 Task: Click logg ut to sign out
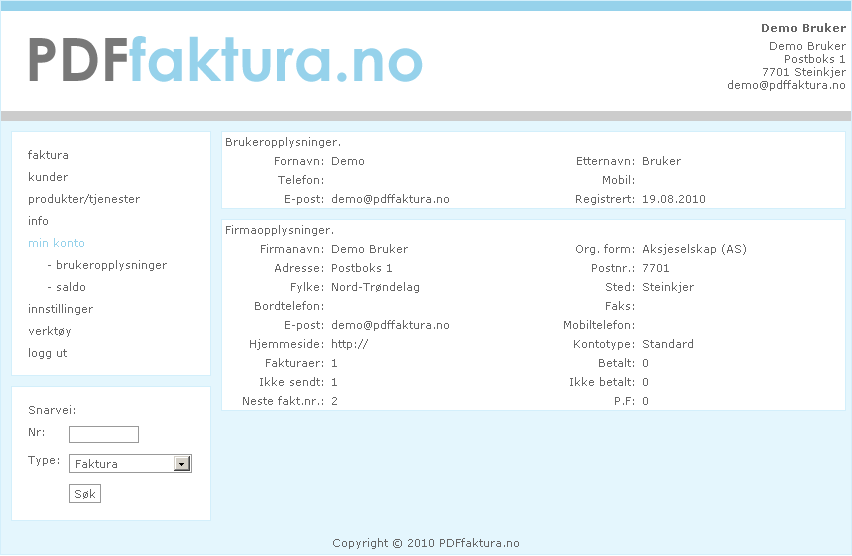pyautogui.click(x=47, y=353)
